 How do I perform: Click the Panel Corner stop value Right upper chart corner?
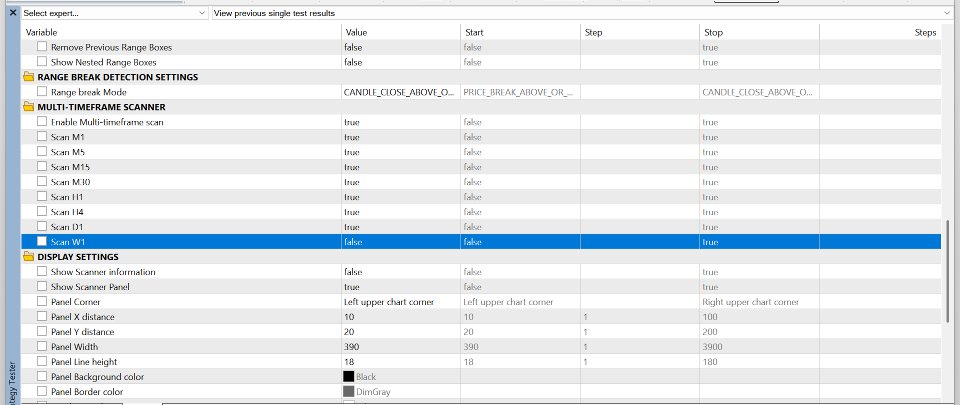pyautogui.click(x=759, y=302)
